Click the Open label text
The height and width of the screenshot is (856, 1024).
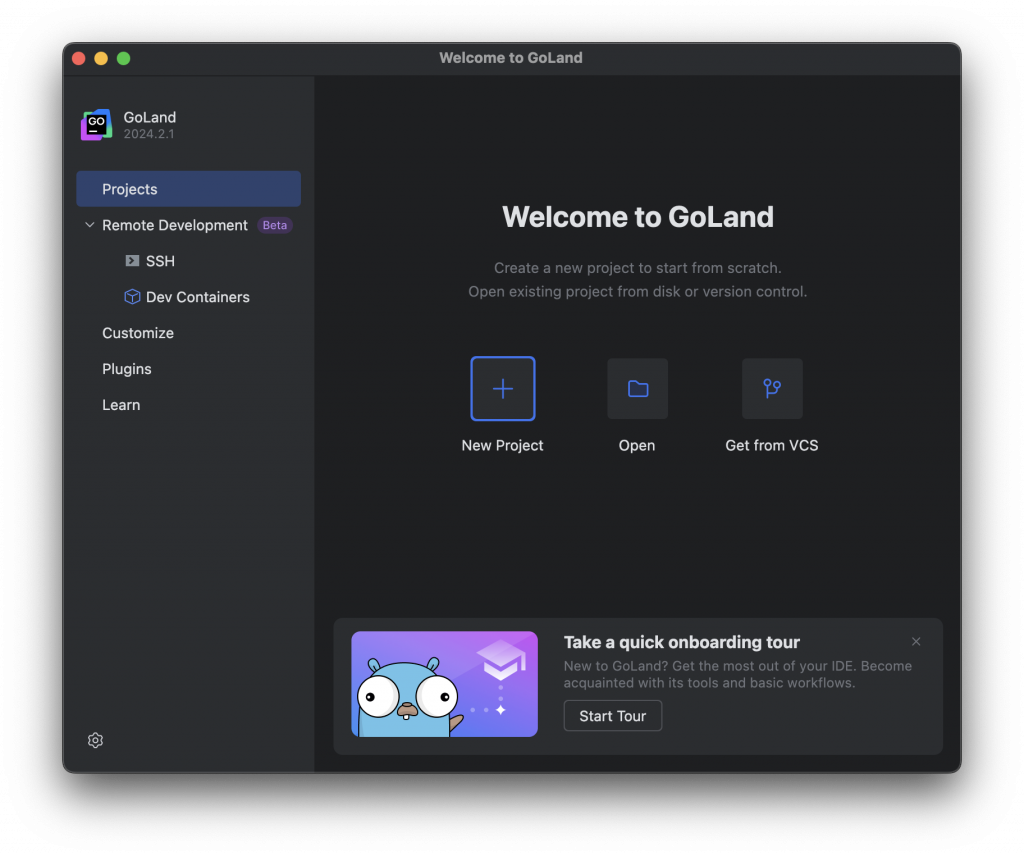[x=637, y=445]
